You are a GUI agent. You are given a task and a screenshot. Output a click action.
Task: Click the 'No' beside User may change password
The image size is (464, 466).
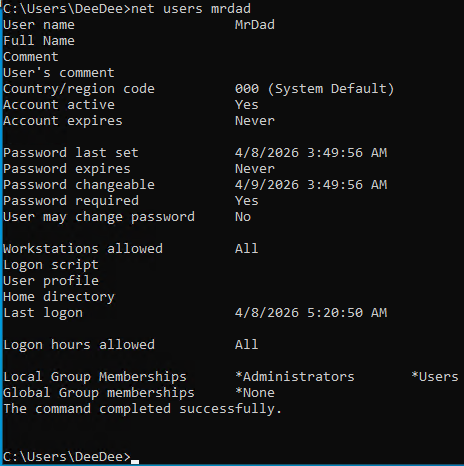[243, 217]
